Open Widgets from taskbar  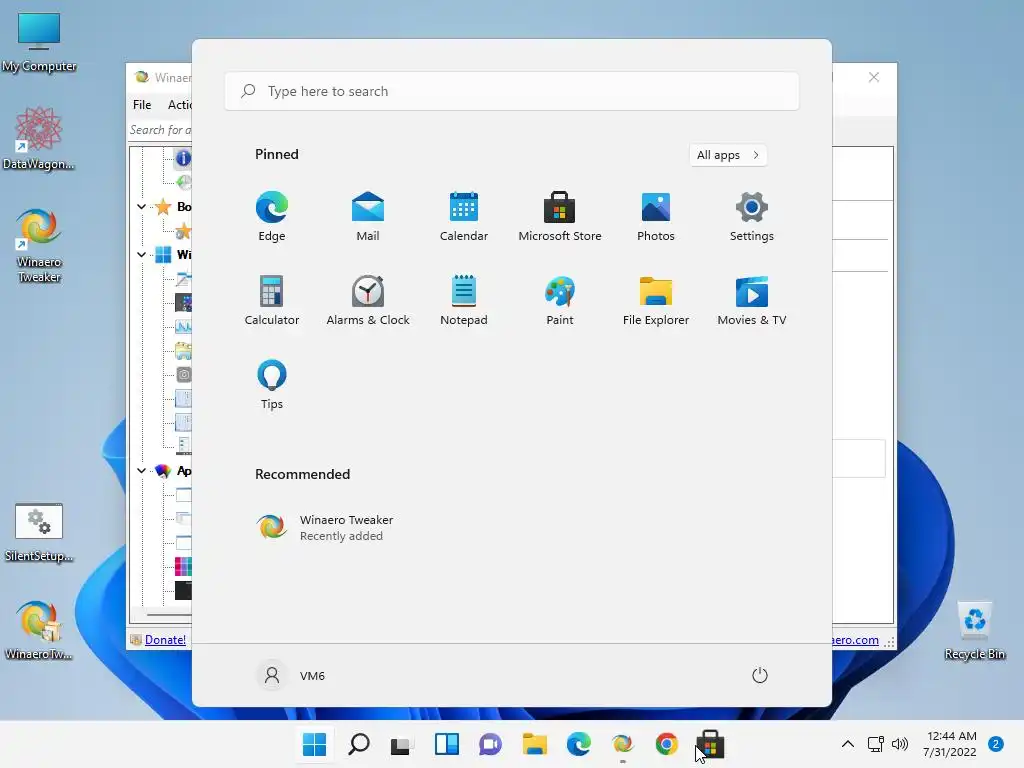coord(447,744)
